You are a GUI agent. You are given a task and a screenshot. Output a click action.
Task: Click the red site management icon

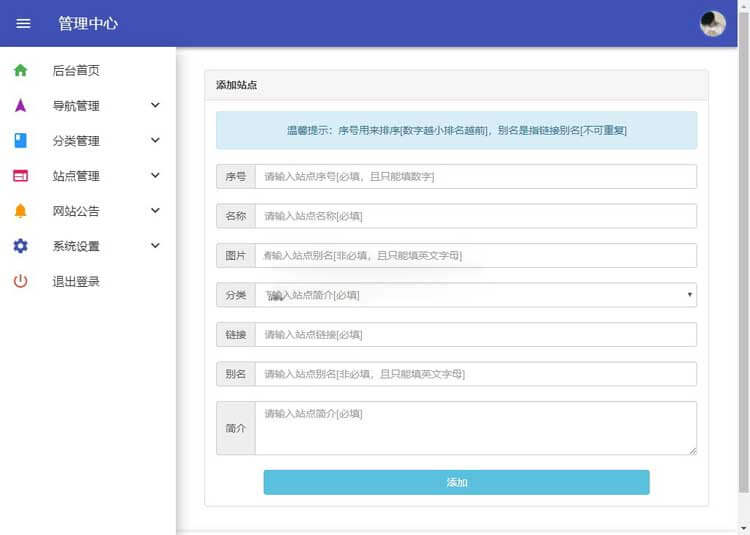pos(20,176)
